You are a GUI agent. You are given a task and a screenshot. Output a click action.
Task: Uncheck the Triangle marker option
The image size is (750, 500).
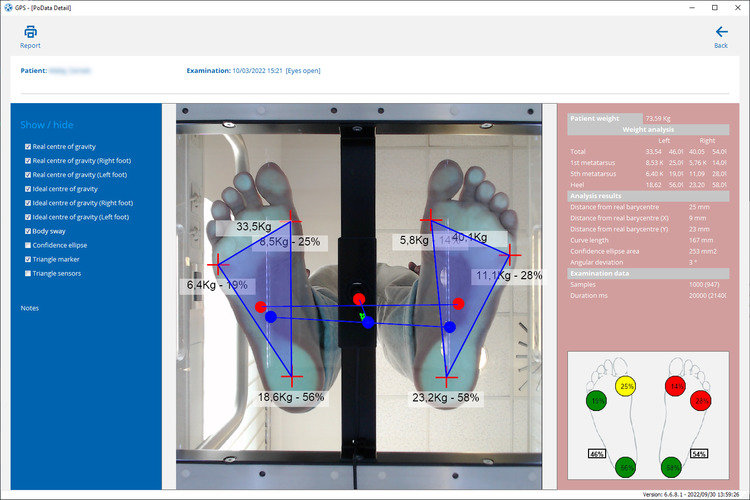[28, 259]
